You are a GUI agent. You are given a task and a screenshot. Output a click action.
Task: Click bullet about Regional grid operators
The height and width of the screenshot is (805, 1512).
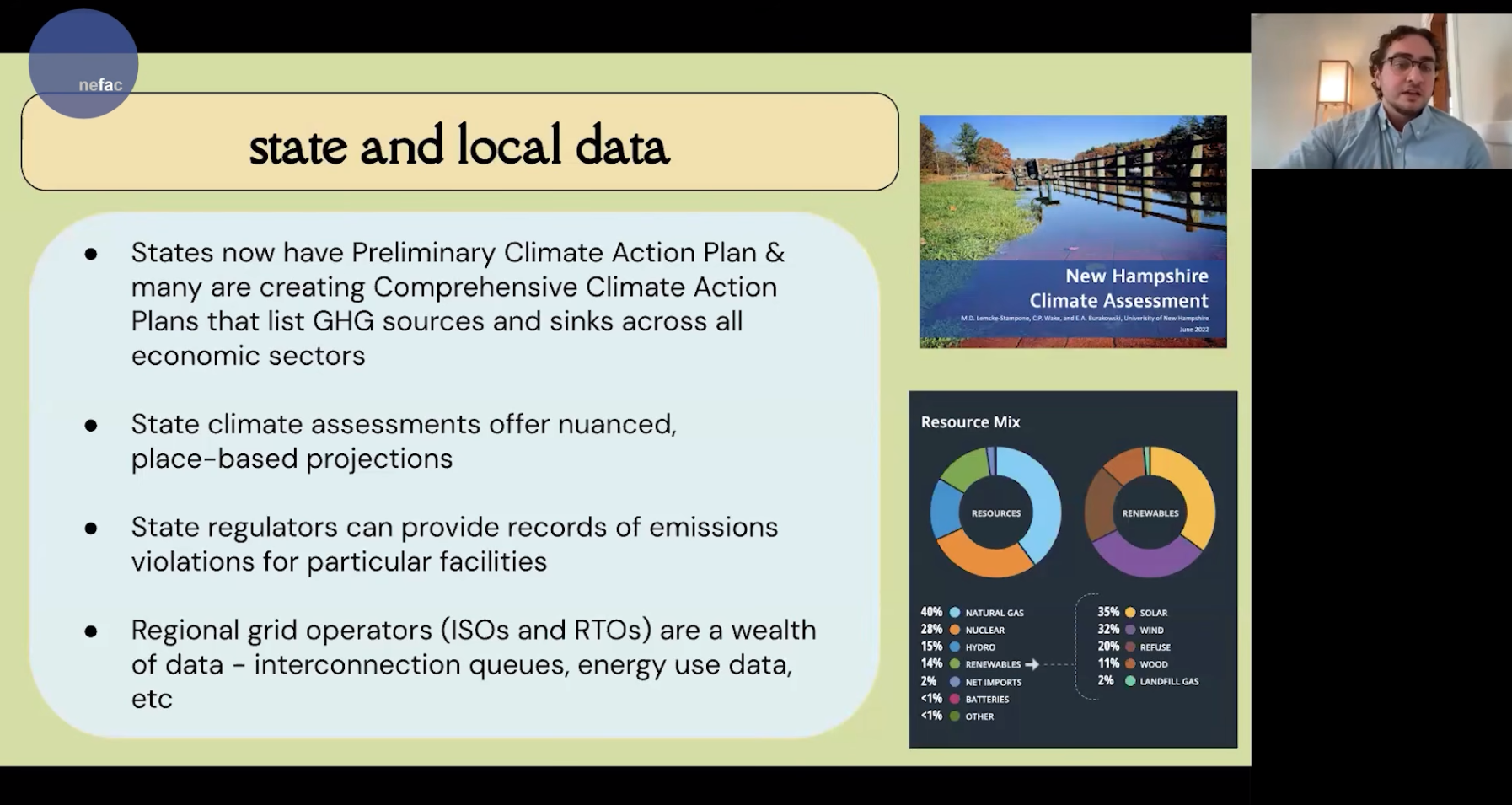point(474,664)
